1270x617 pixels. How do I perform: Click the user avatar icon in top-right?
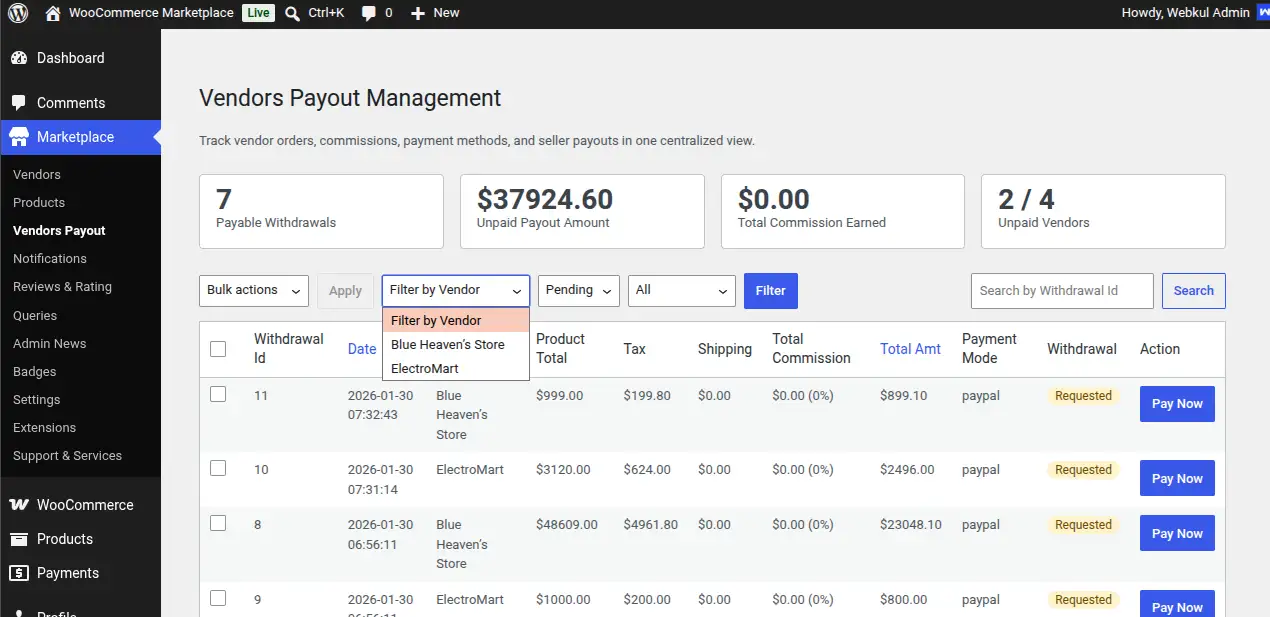[x=1263, y=13]
